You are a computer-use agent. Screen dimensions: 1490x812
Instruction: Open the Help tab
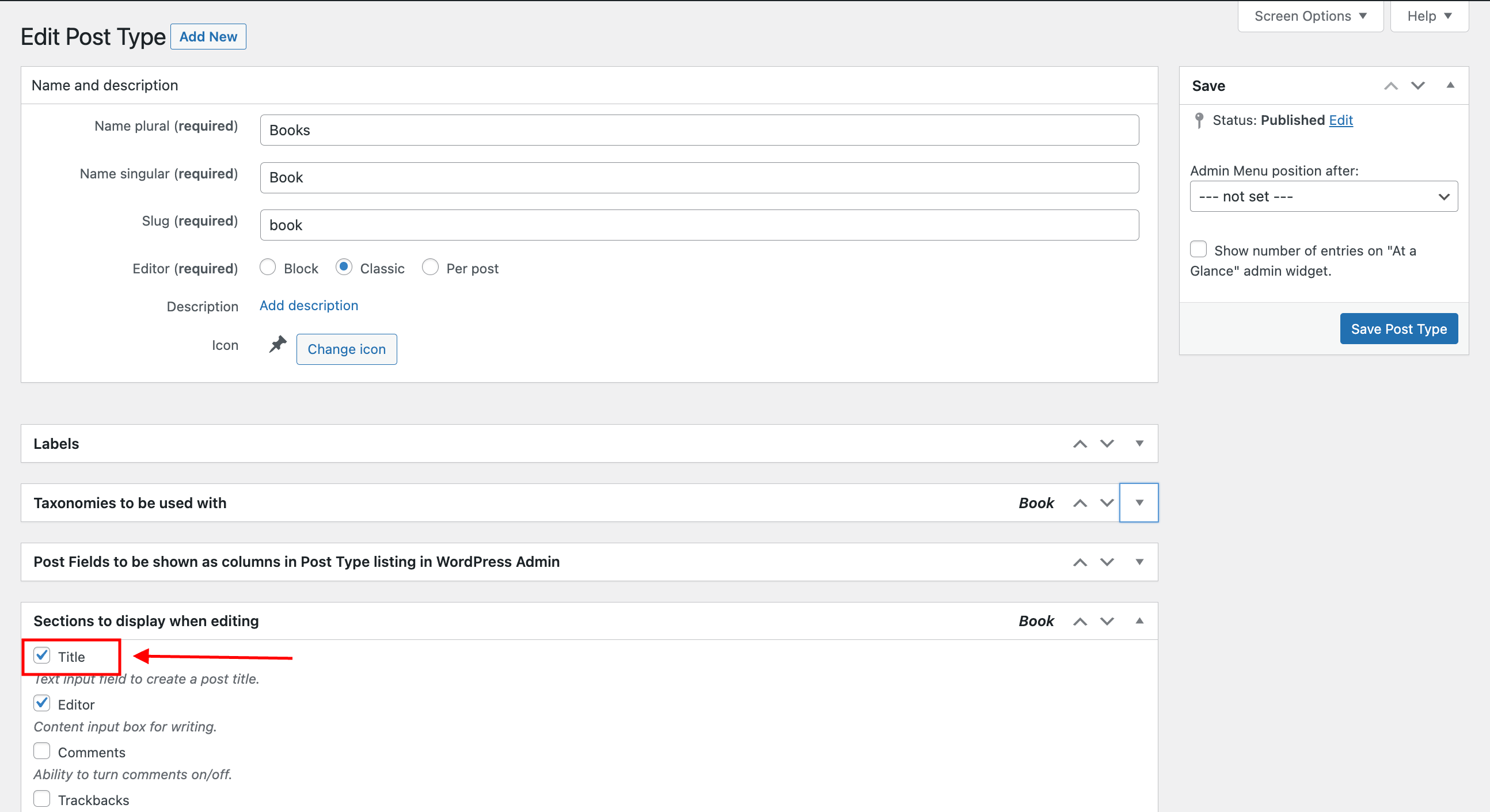(1430, 16)
